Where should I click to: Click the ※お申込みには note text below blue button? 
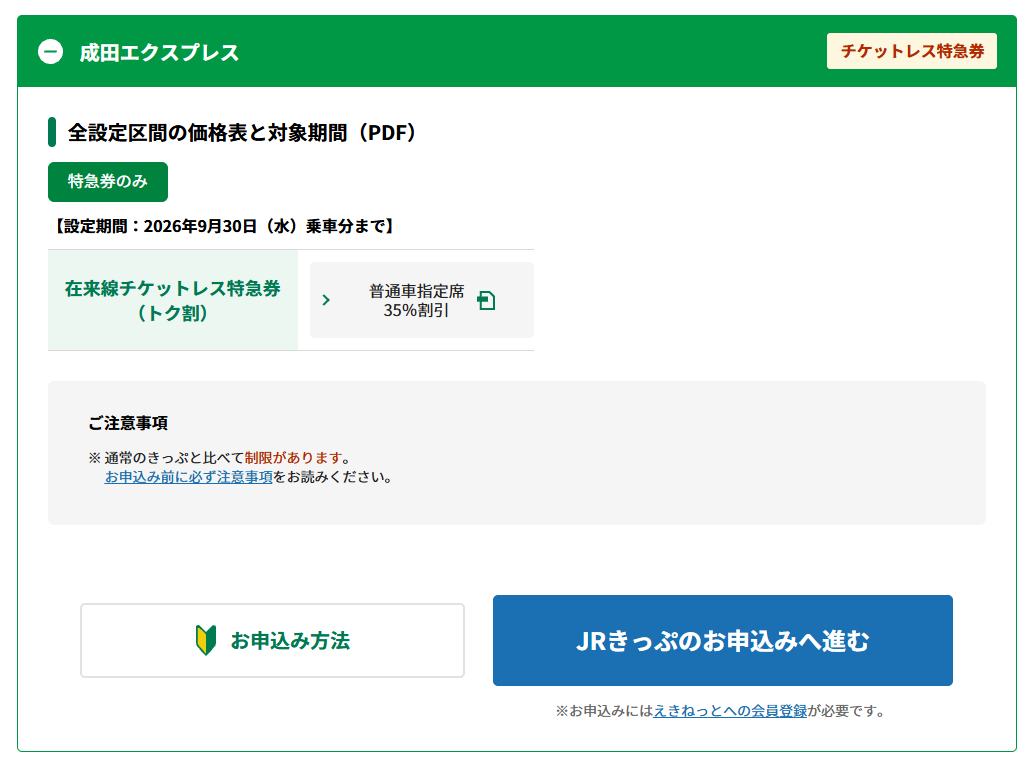[x=721, y=711]
